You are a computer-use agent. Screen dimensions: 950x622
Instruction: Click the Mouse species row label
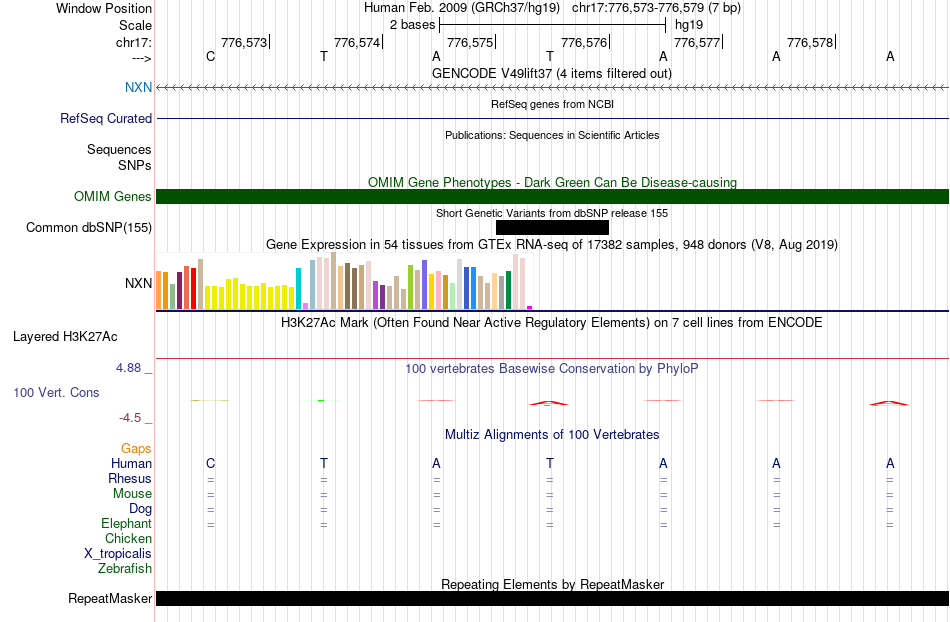click(132, 494)
